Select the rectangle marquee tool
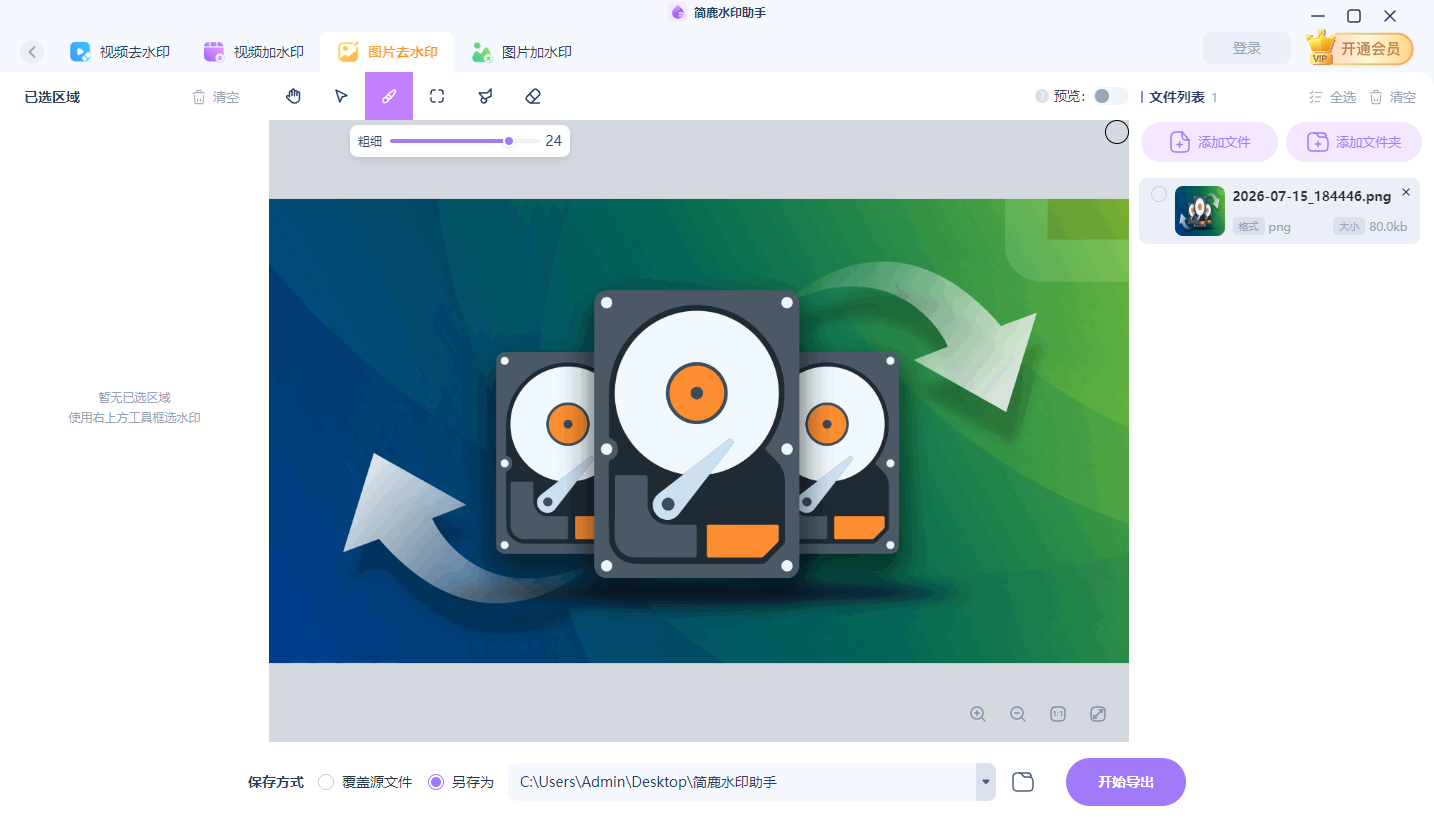The width and height of the screenshot is (1434, 822). pyautogui.click(x=437, y=96)
